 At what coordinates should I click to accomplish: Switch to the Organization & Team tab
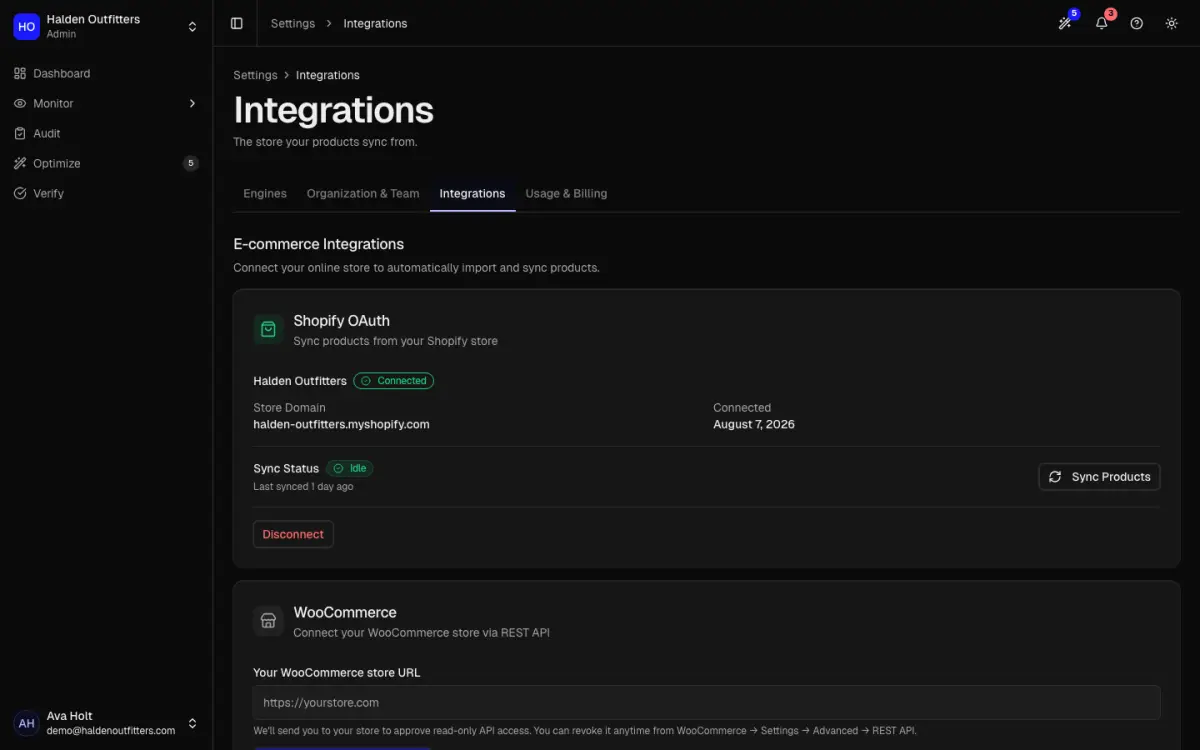point(363,193)
